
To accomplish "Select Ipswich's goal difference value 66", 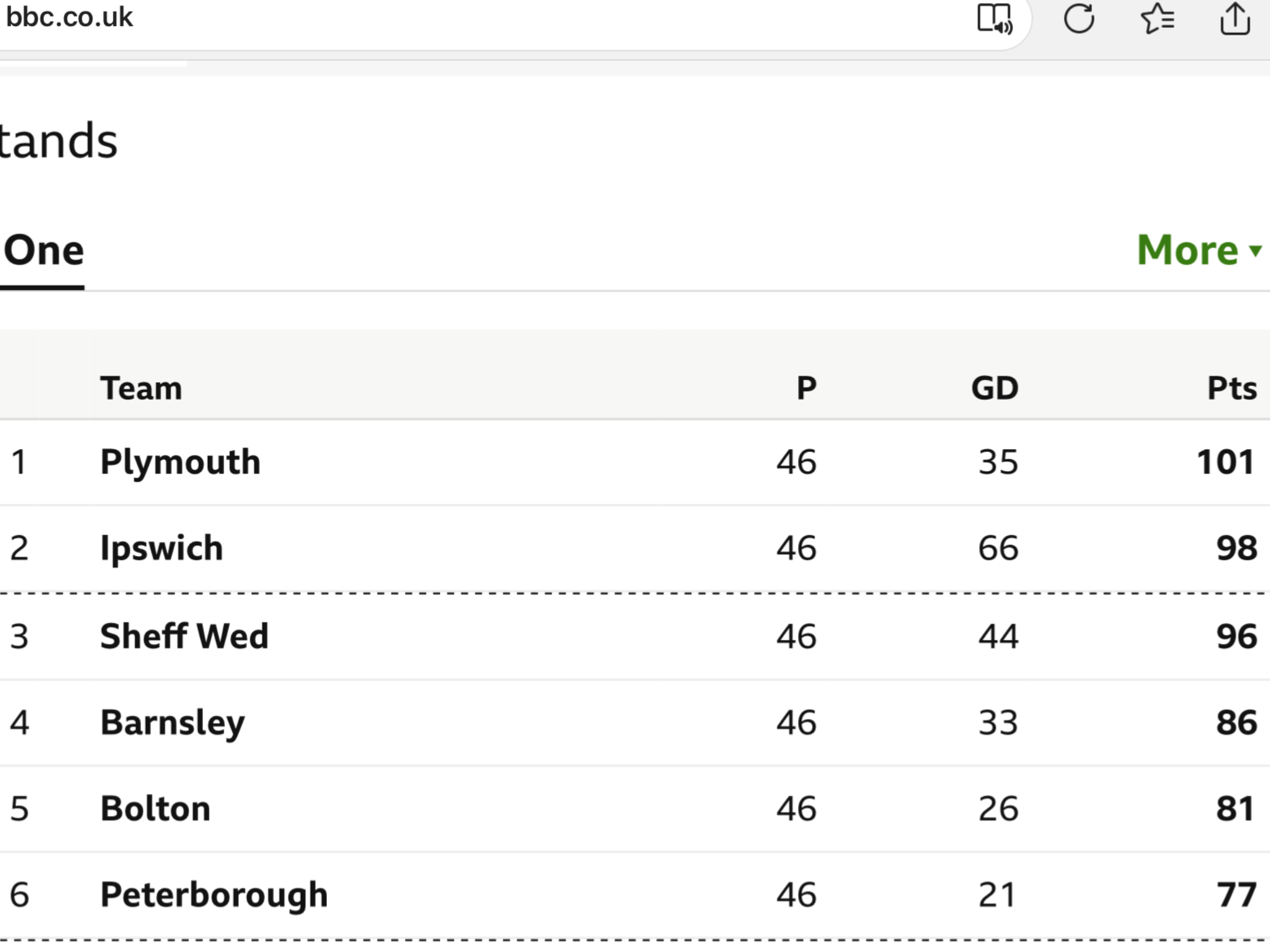I will click(x=998, y=549).
